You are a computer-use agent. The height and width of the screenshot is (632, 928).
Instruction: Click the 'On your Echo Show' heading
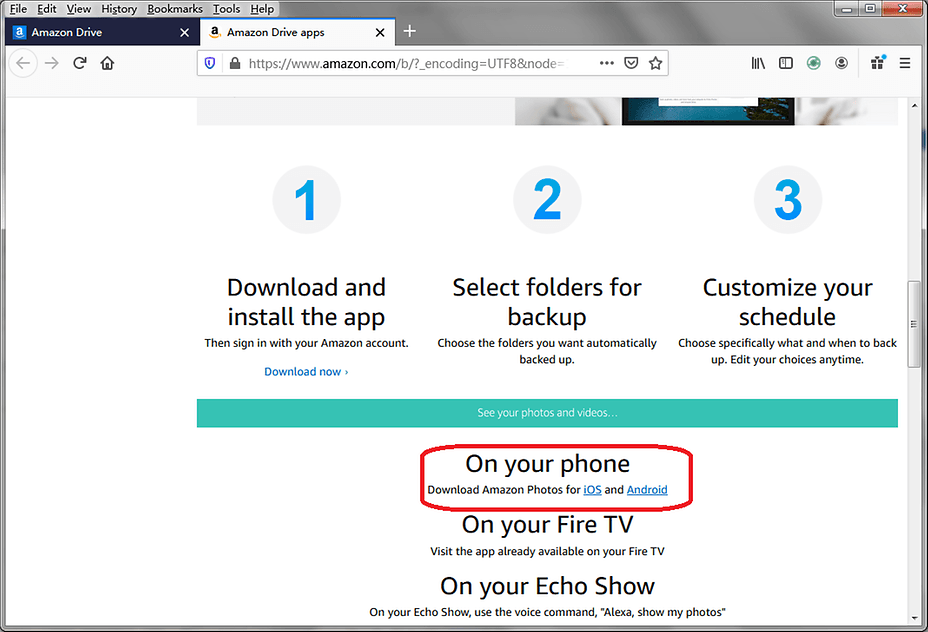pos(547,586)
